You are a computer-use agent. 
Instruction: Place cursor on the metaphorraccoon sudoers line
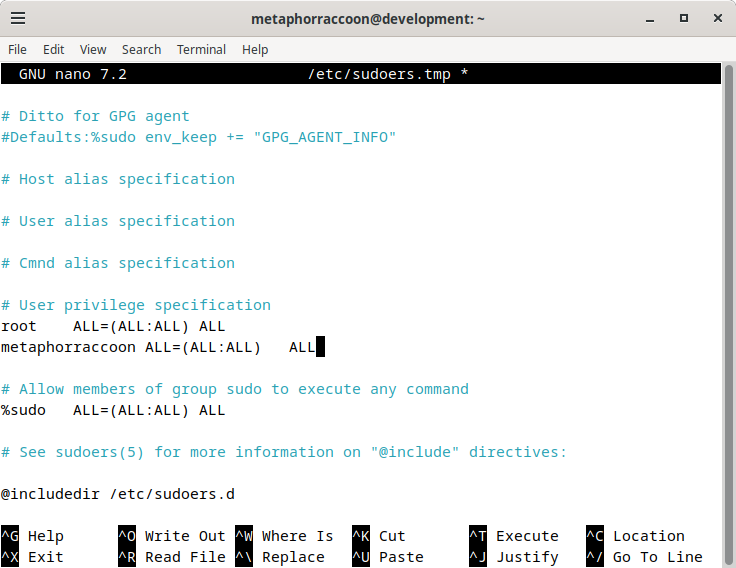tap(158, 347)
